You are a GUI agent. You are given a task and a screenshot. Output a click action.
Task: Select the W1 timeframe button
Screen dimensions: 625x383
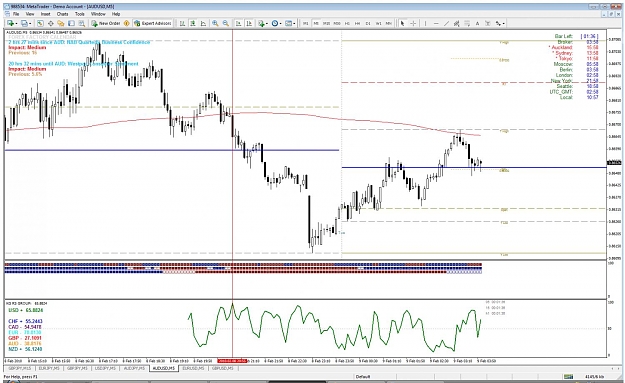pos(378,24)
